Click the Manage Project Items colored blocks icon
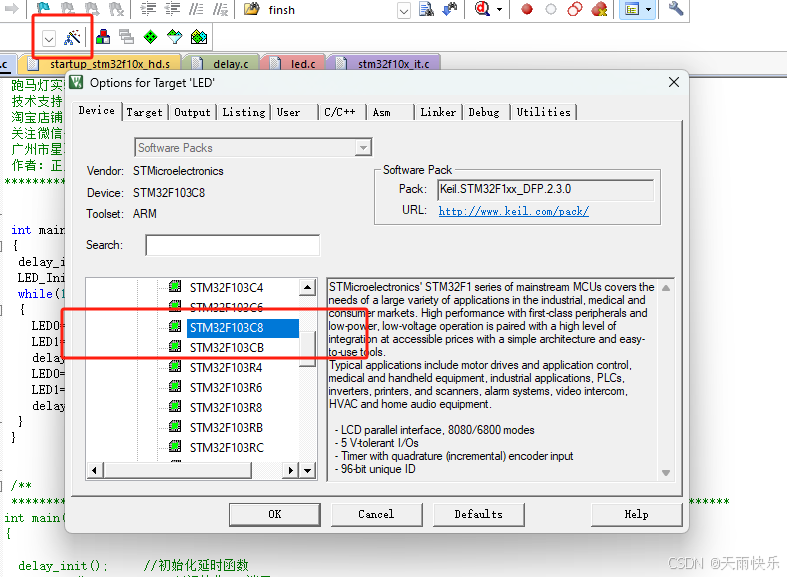 pyautogui.click(x=103, y=37)
